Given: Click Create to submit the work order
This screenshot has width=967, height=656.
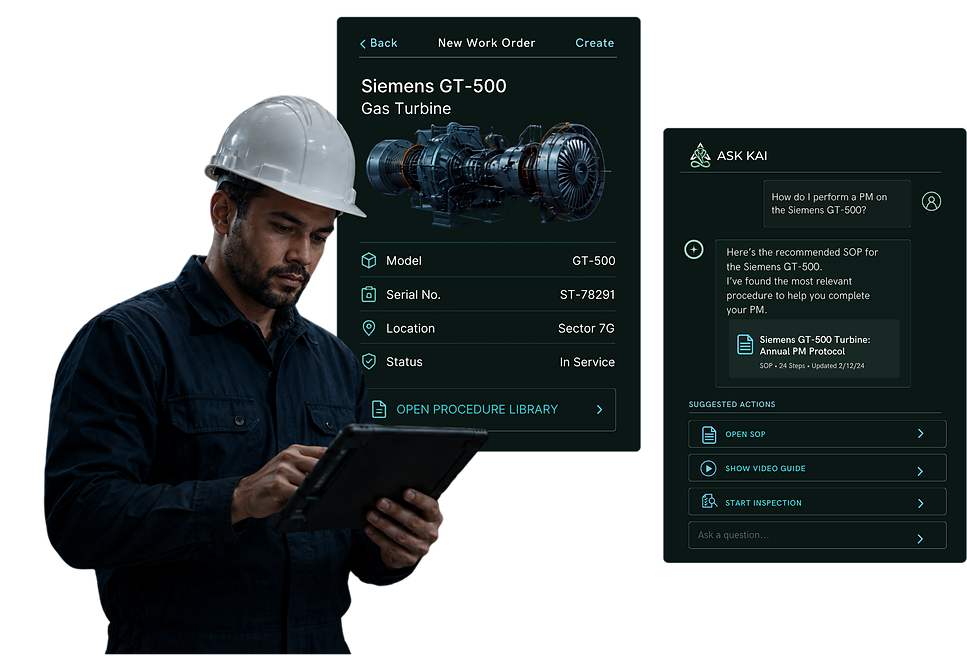Looking at the screenshot, I should (595, 43).
